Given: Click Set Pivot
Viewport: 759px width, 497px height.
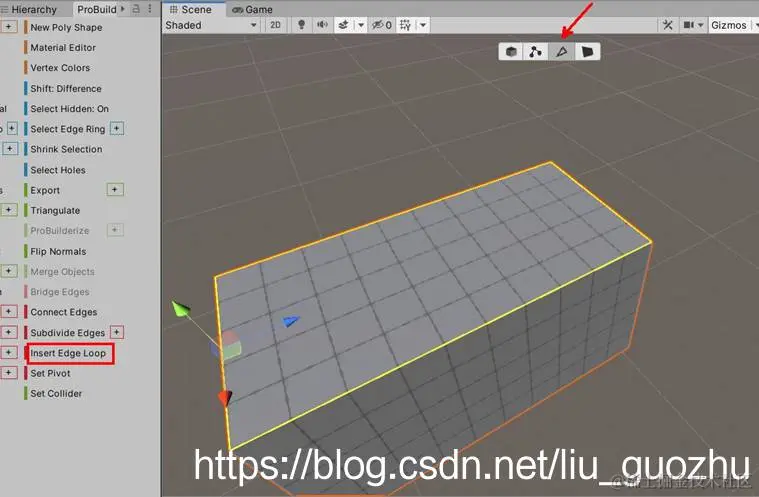Looking at the screenshot, I should pyautogui.click(x=50, y=374).
